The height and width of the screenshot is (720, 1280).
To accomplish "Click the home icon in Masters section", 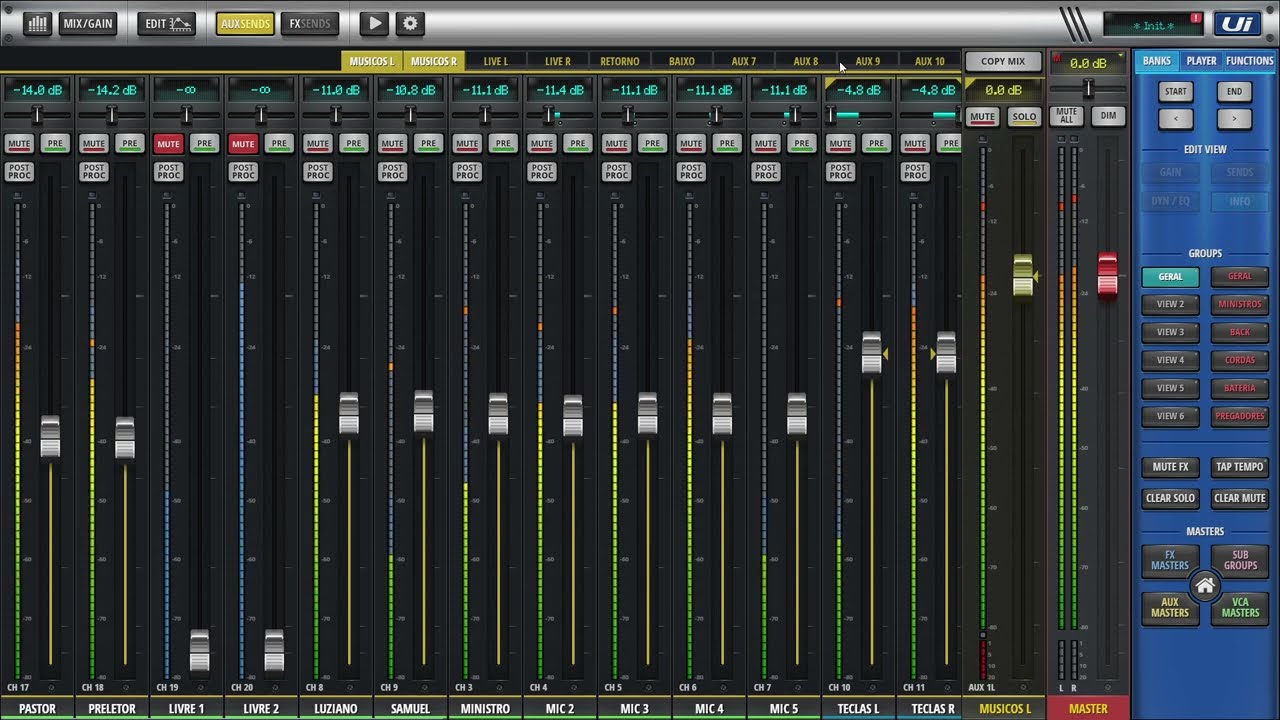I will point(1205,587).
